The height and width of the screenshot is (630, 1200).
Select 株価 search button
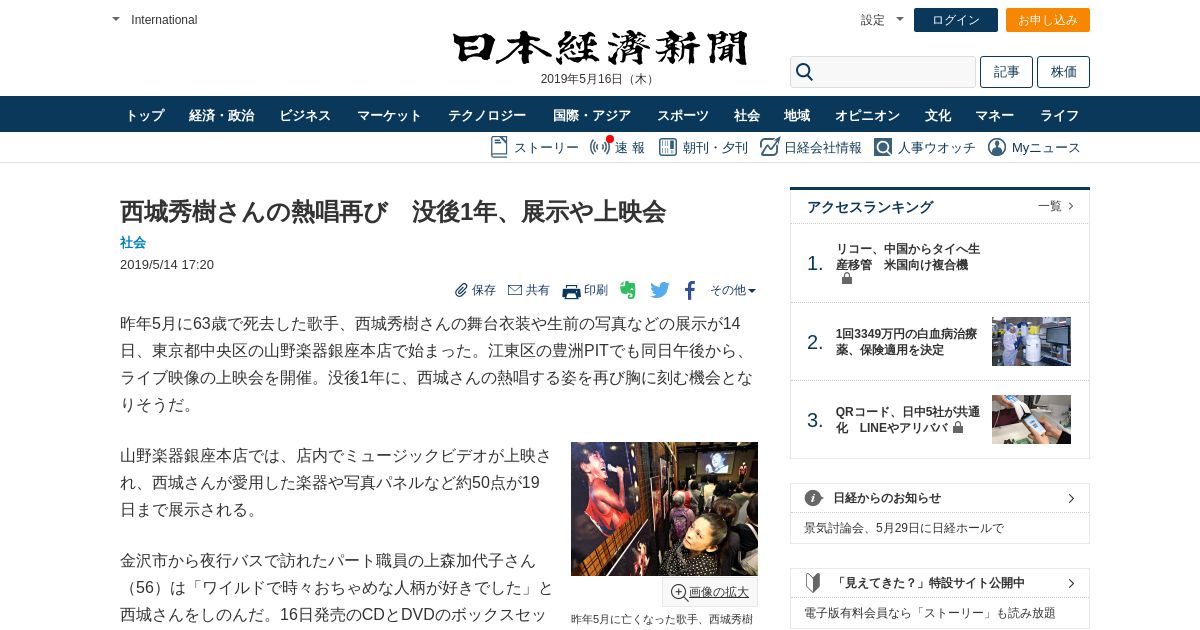pyautogui.click(x=1063, y=72)
